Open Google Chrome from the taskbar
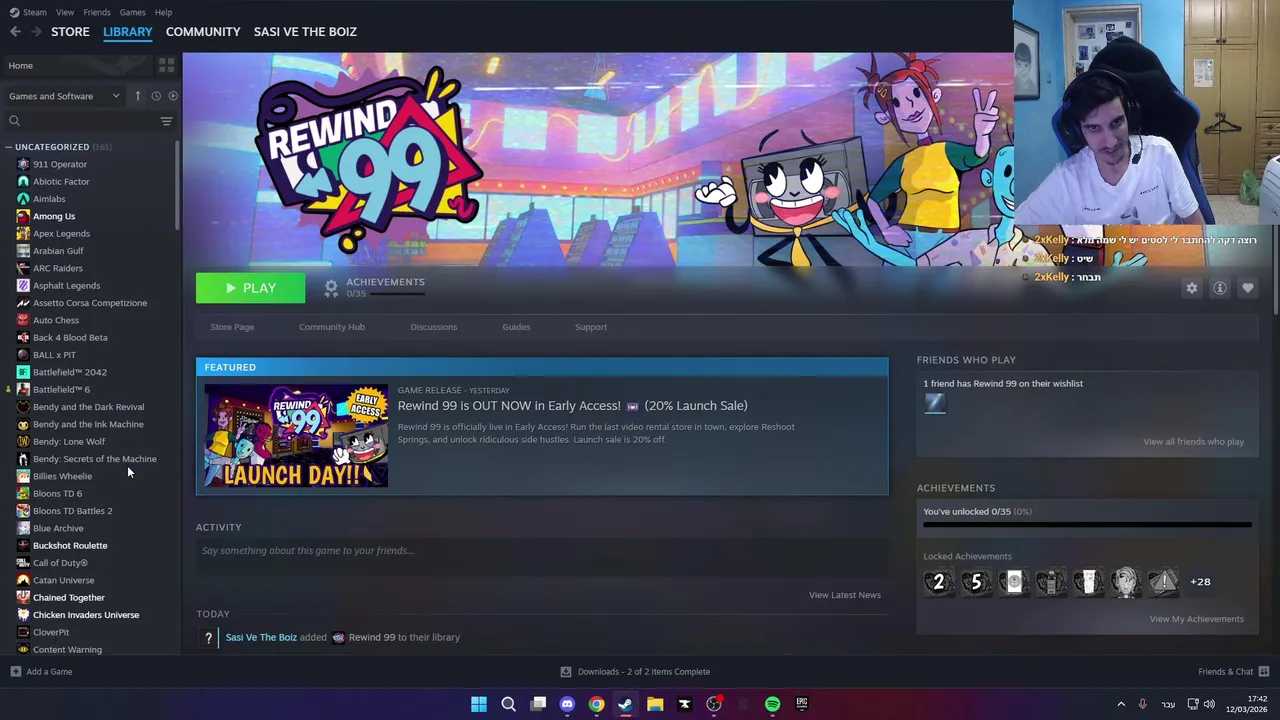1280x720 pixels. [596, 704]
